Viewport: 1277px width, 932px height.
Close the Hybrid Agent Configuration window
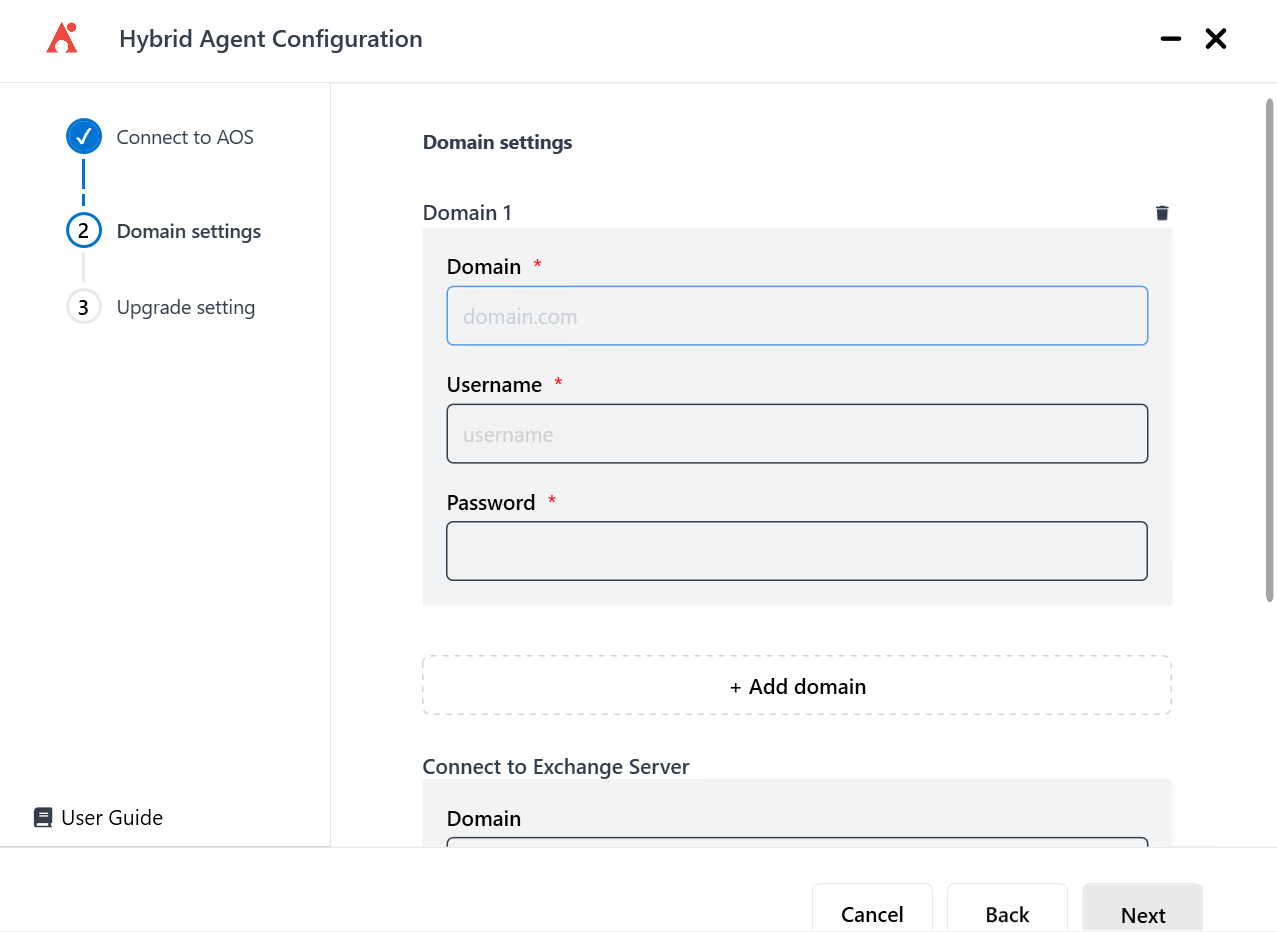[1215, 39]
